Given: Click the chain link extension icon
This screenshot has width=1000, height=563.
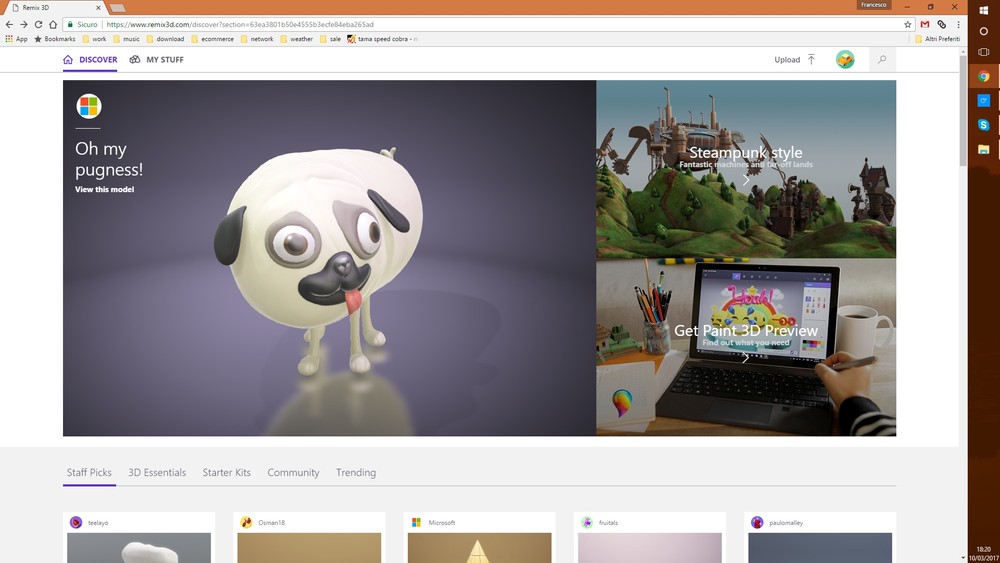Looking at the screenshot, I should coord(941,24).
